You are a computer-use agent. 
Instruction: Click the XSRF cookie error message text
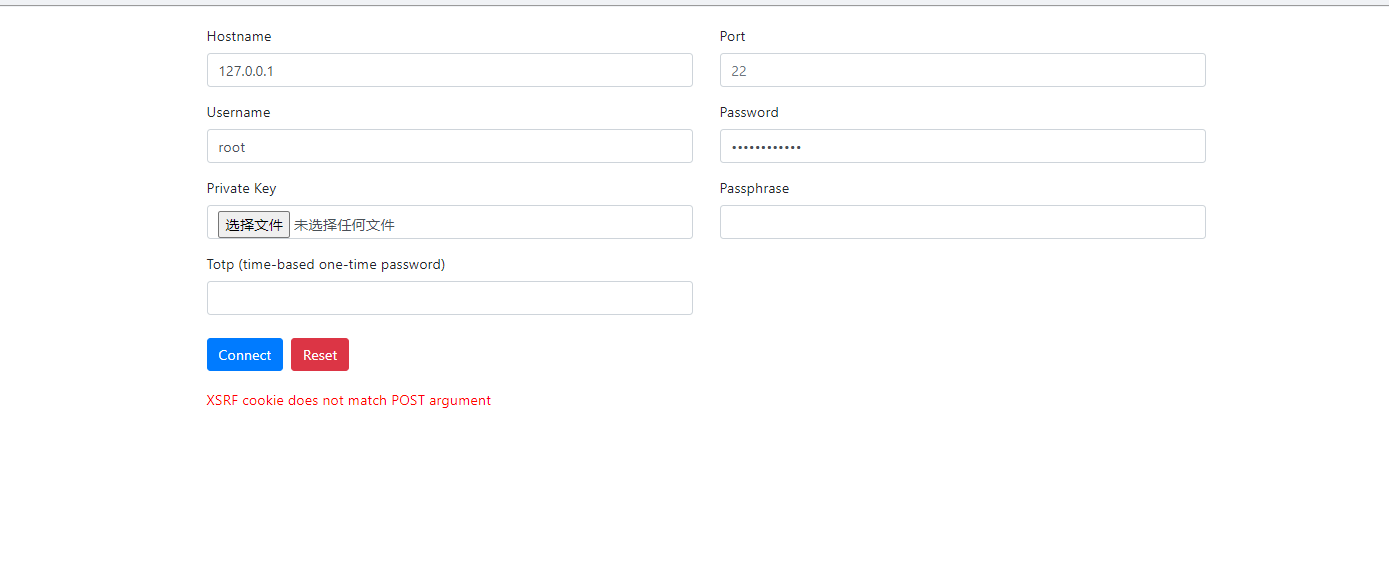point(348,400)
